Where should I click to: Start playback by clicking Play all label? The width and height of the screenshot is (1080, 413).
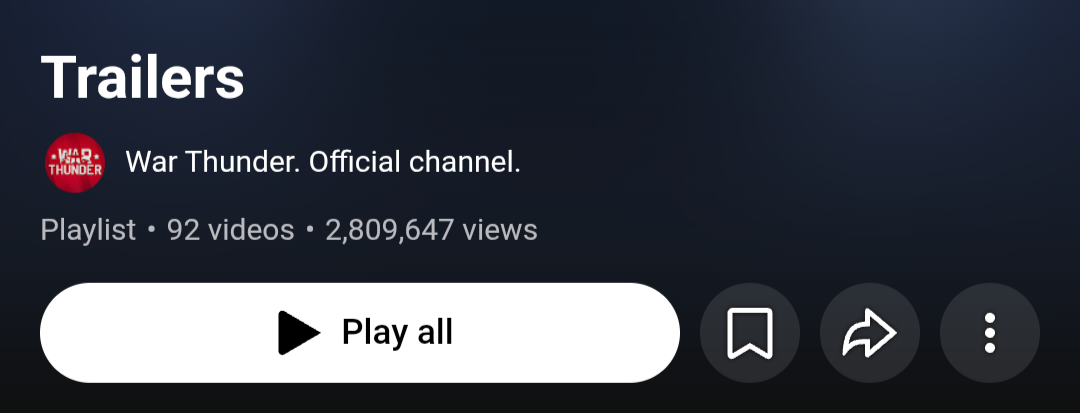pos(397,333)
